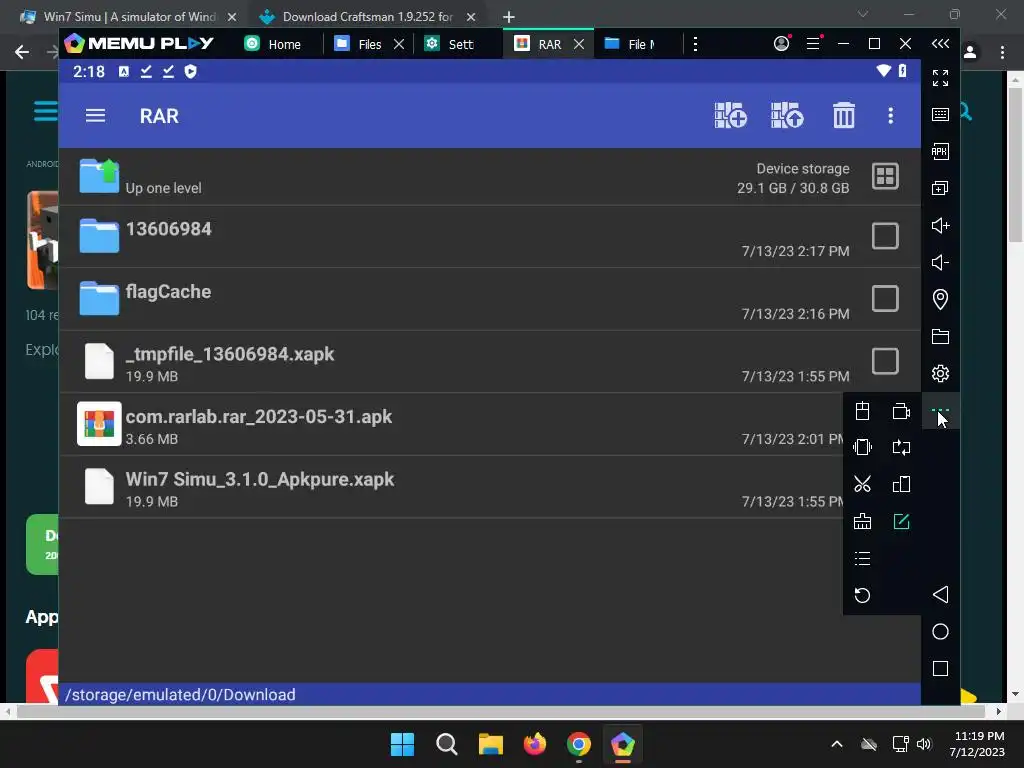Switch to the Home tab in MEmu
Screen dimensions: 1024x768
pos(273,44)
